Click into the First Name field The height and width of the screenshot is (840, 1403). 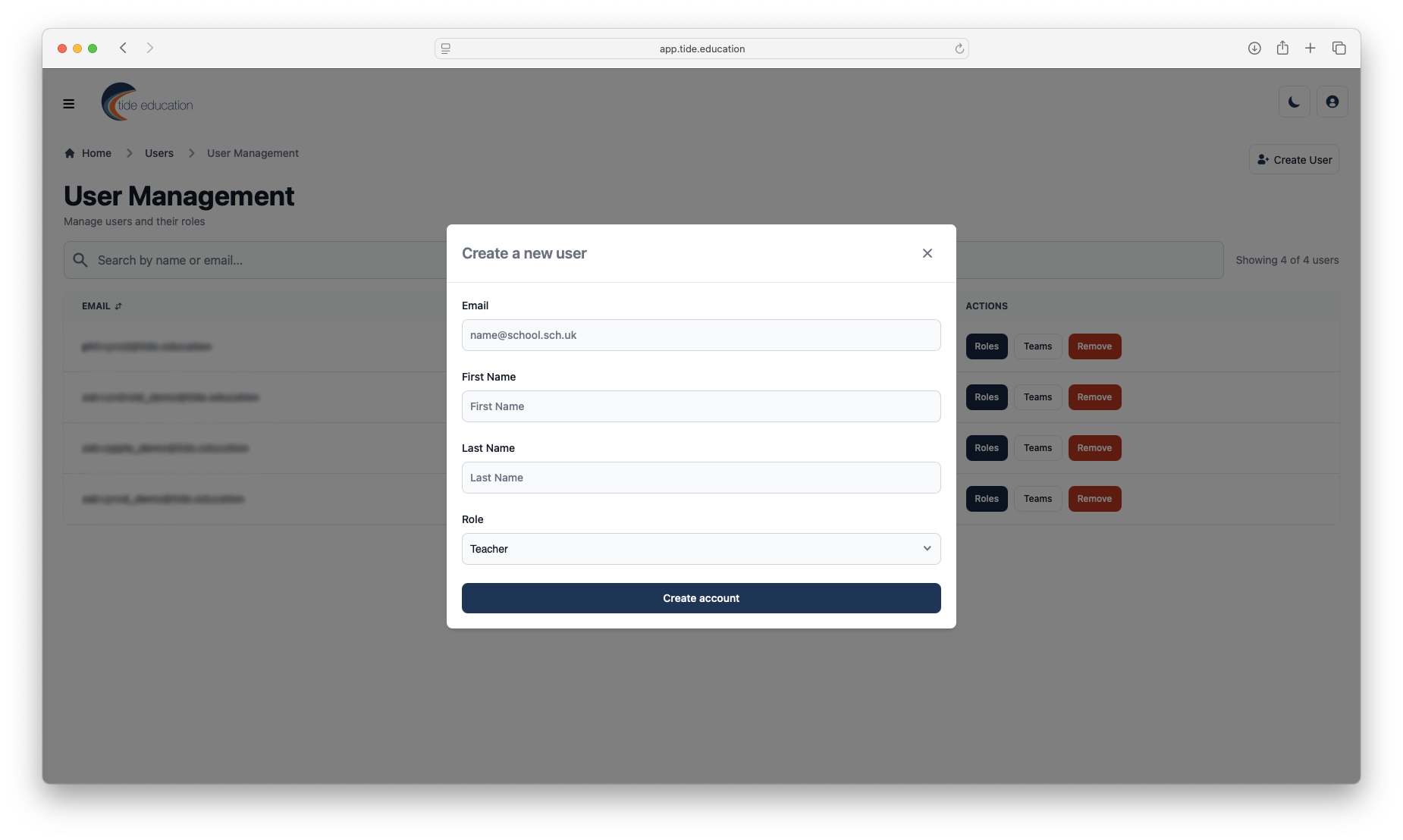click(701, 406)
